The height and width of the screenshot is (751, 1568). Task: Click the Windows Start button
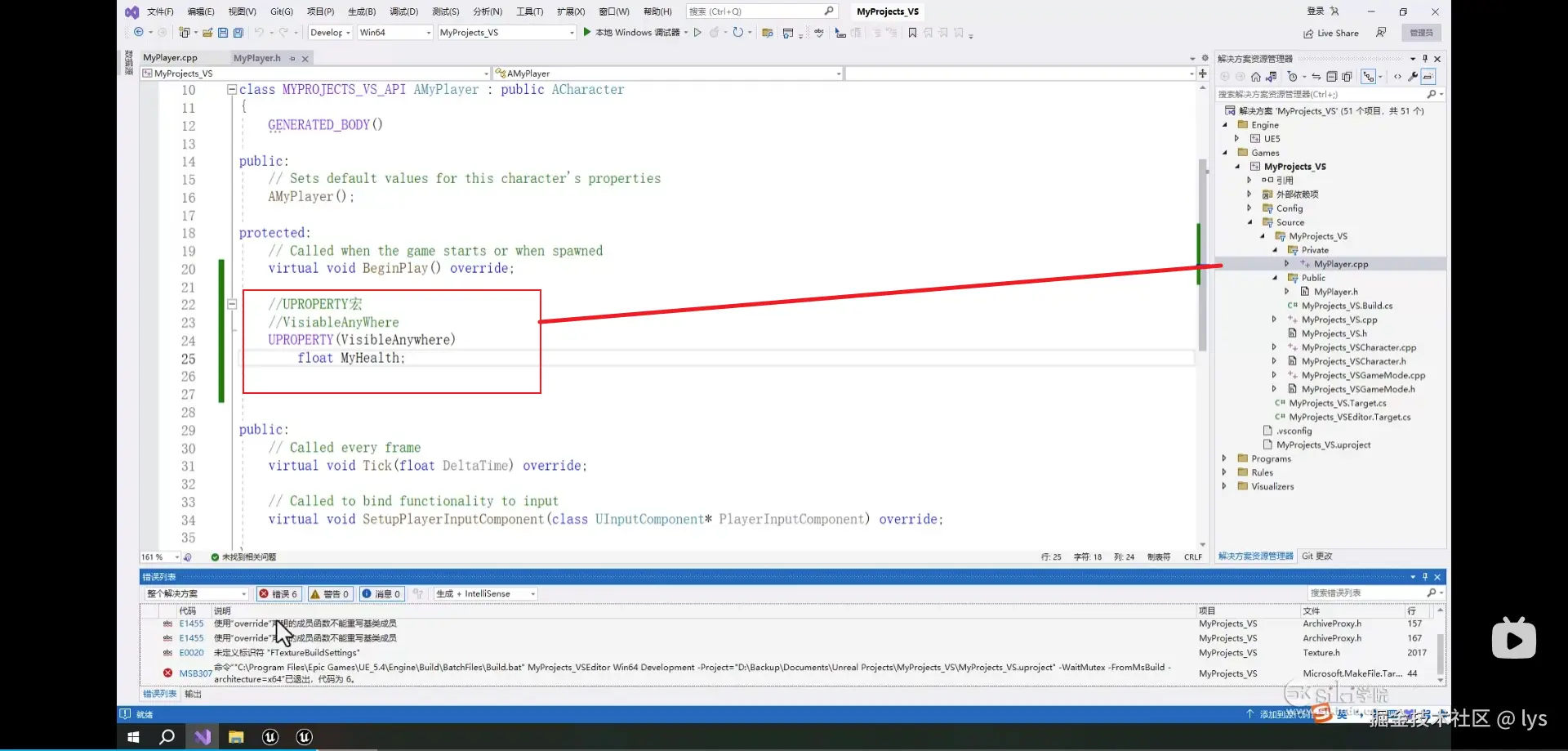(133, 736)
